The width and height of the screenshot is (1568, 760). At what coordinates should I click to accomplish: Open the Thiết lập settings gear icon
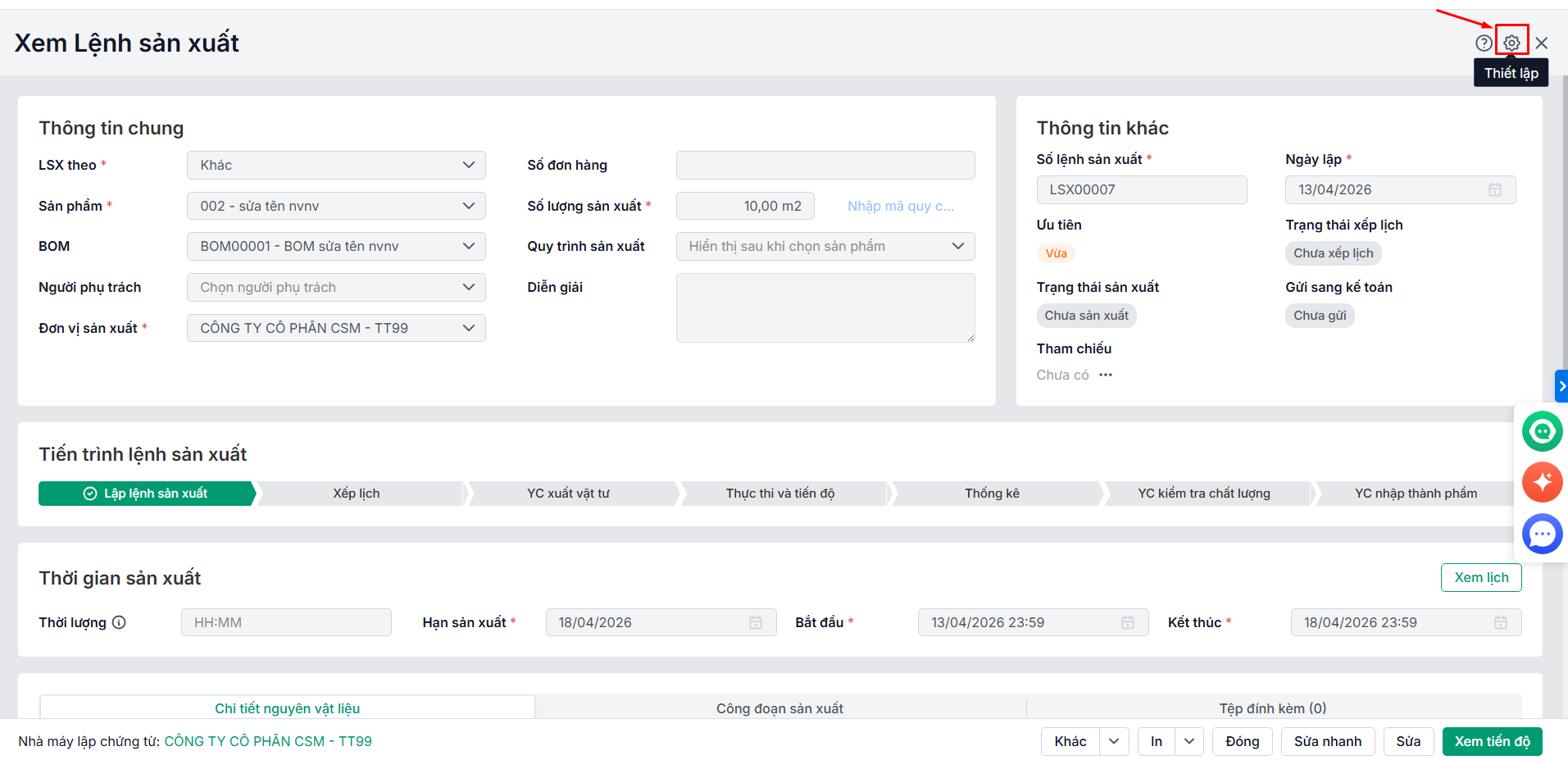(1511, 43)
